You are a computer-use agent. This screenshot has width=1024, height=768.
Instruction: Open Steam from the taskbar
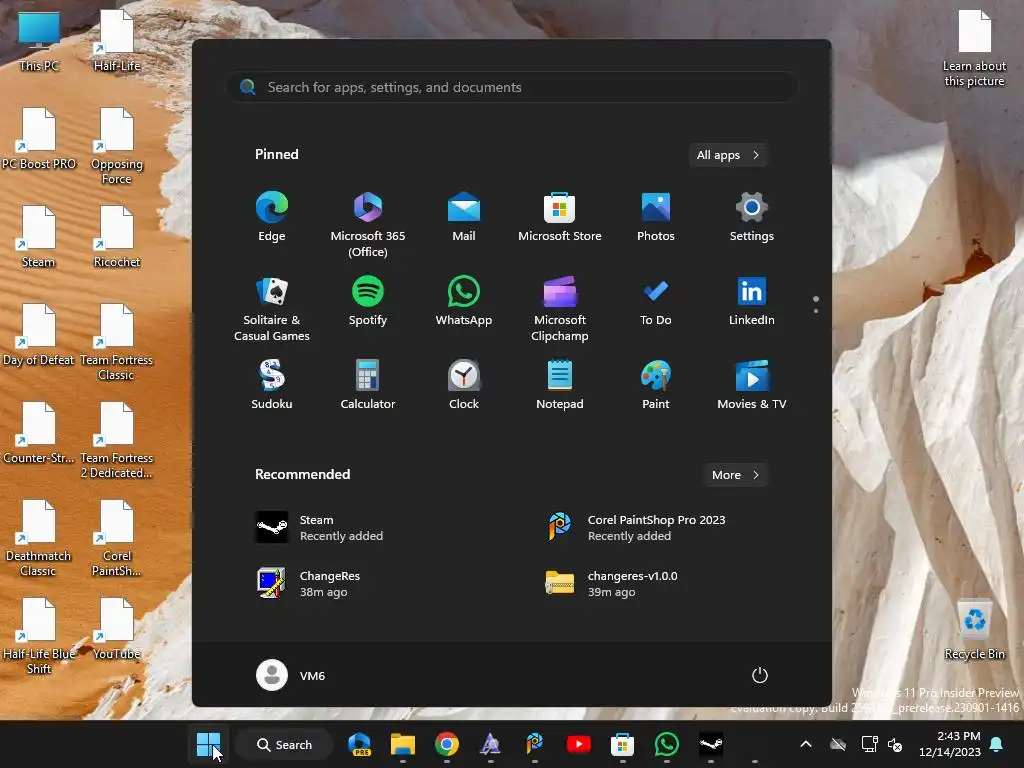click(711, 744)
